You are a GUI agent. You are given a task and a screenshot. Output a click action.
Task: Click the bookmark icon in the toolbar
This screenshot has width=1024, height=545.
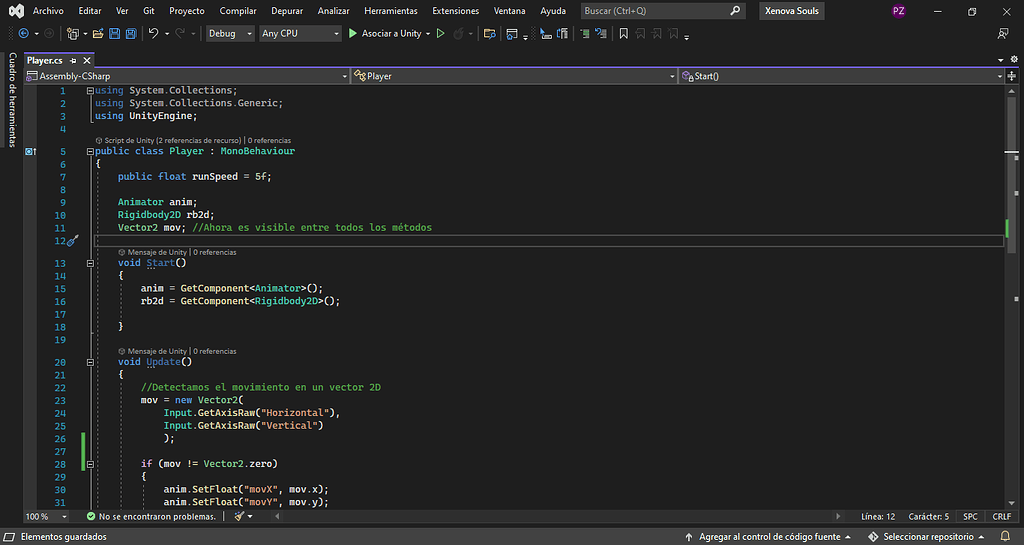623,33
